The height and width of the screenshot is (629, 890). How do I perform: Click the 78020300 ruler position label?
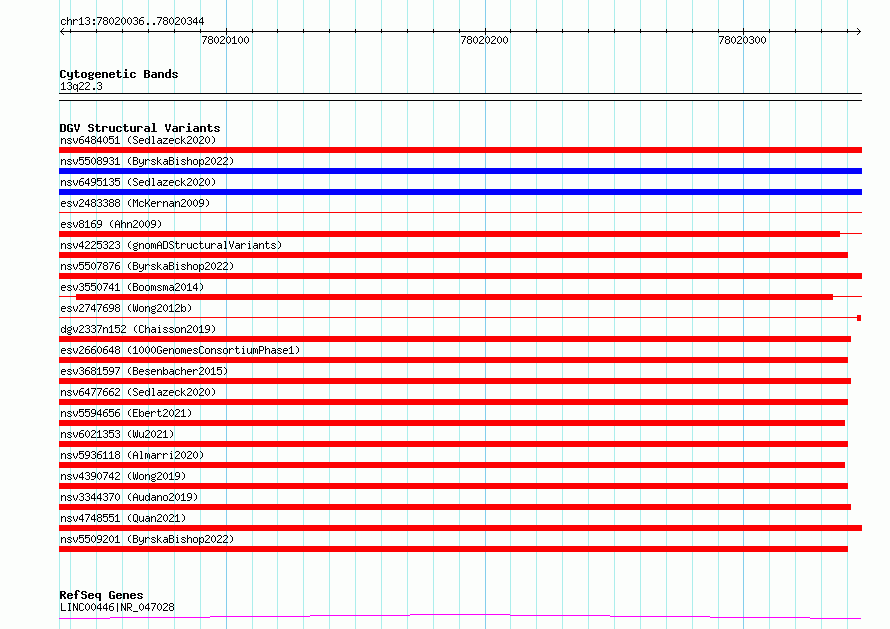742,40
